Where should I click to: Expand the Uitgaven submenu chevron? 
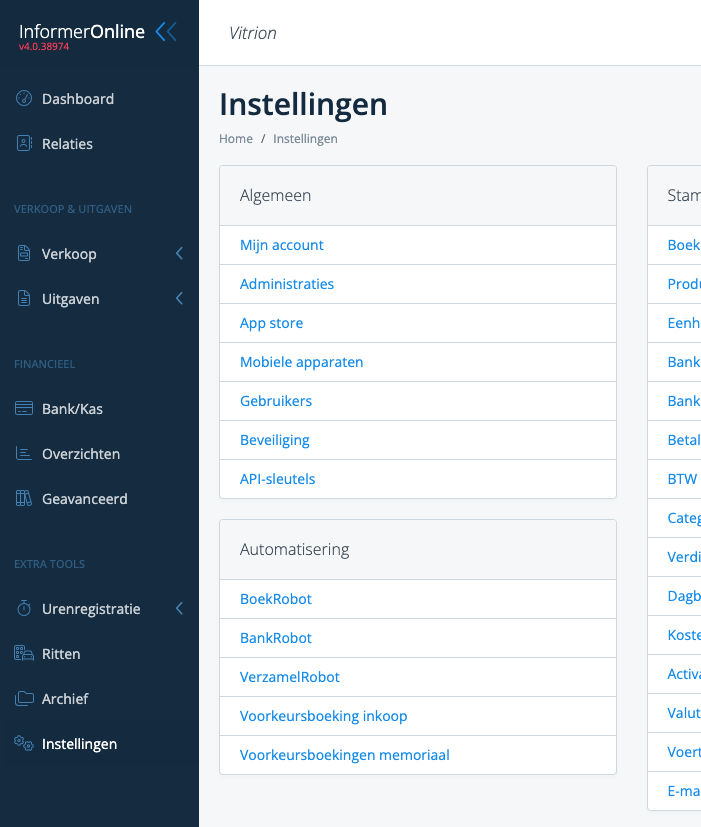click(179, 299)
